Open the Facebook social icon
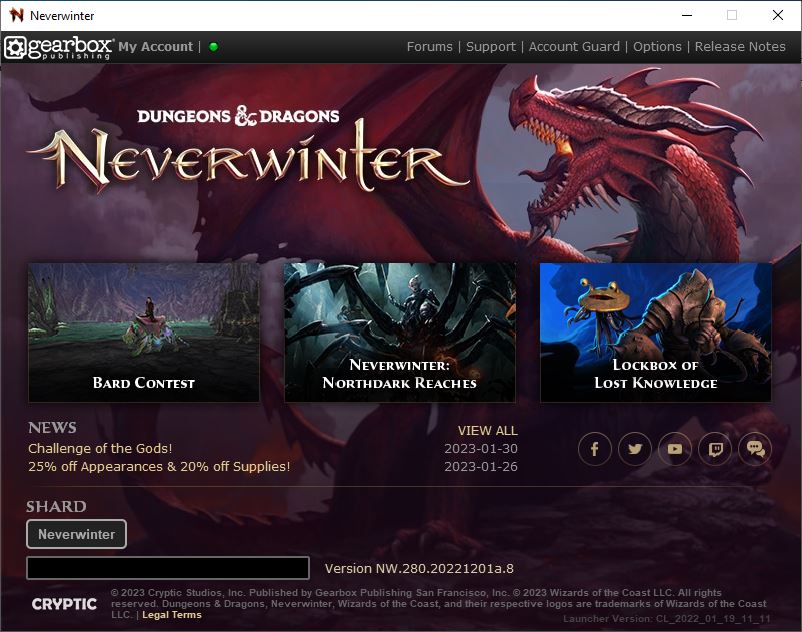 pos(594,449)
